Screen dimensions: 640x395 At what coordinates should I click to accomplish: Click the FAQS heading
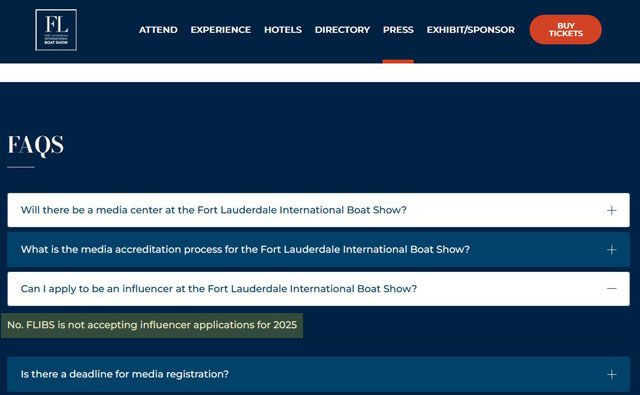(x=36, y=145)
